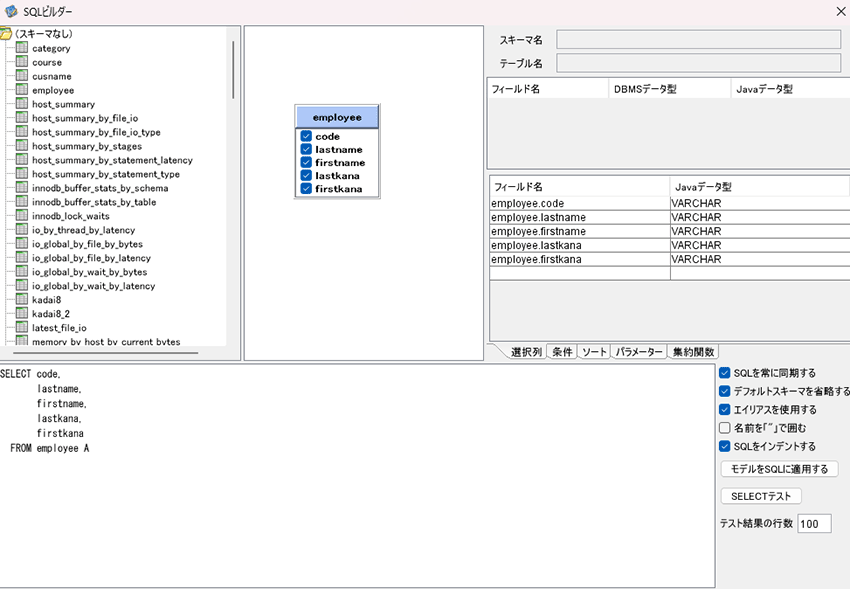This screenshot has height=589, width=850.
Task: Toggle デフォルトスキーマを省略する checkbox
Action: pos(725,391)
